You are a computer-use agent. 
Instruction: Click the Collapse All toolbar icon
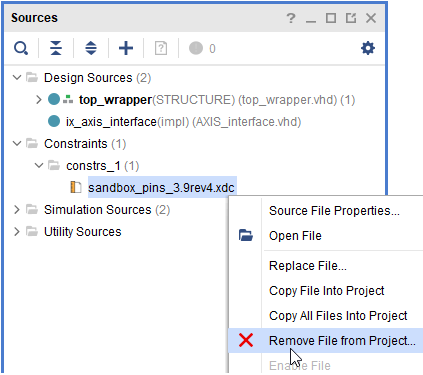56,48
